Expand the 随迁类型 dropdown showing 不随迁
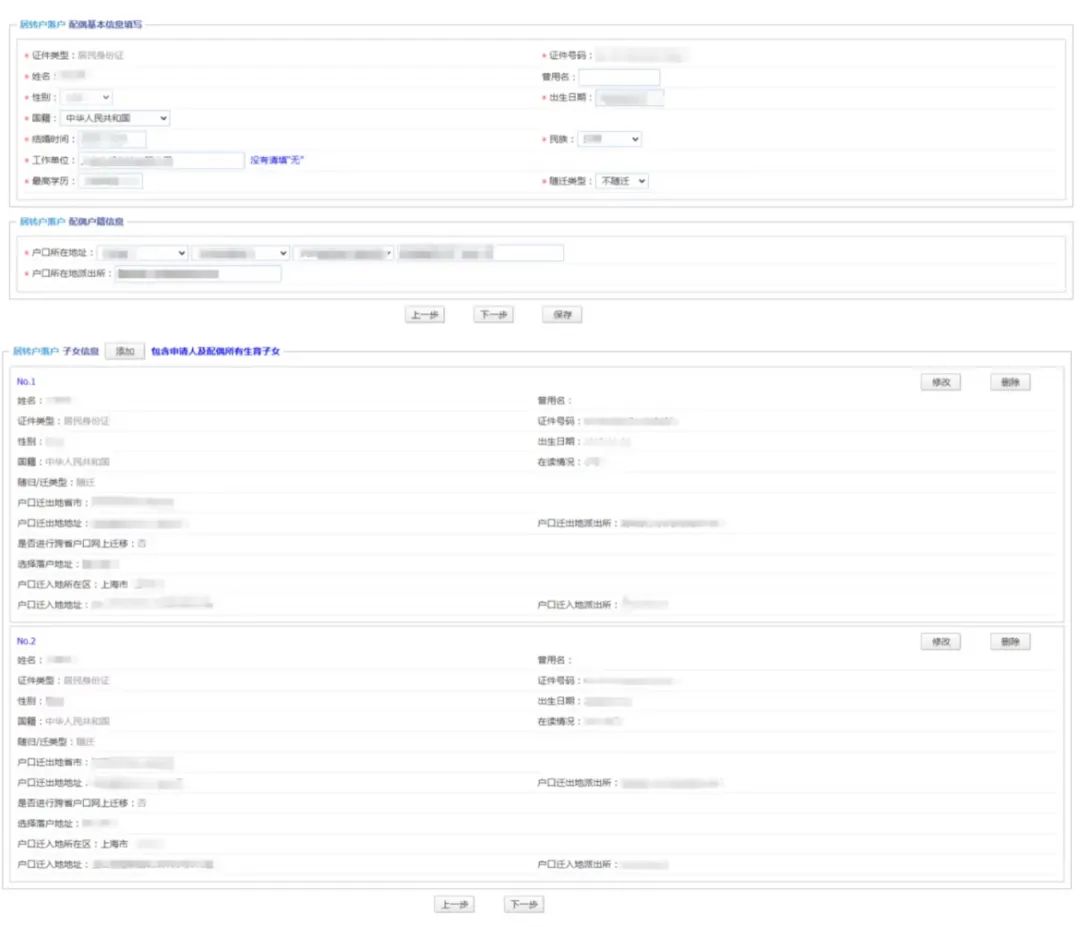The width and height of the screenshot is (1080, 927). [x=622, y=181]
